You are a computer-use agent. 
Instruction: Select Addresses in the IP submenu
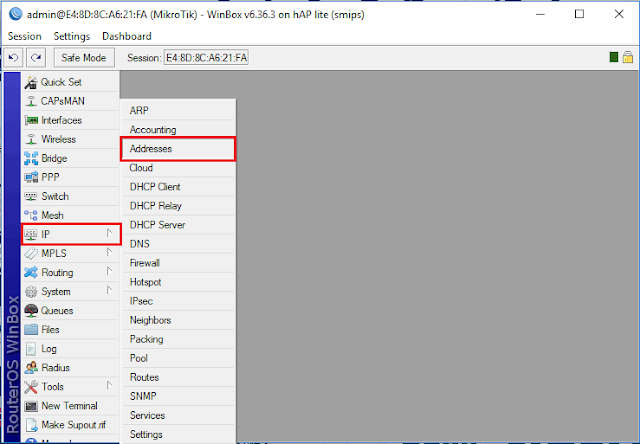178,149
